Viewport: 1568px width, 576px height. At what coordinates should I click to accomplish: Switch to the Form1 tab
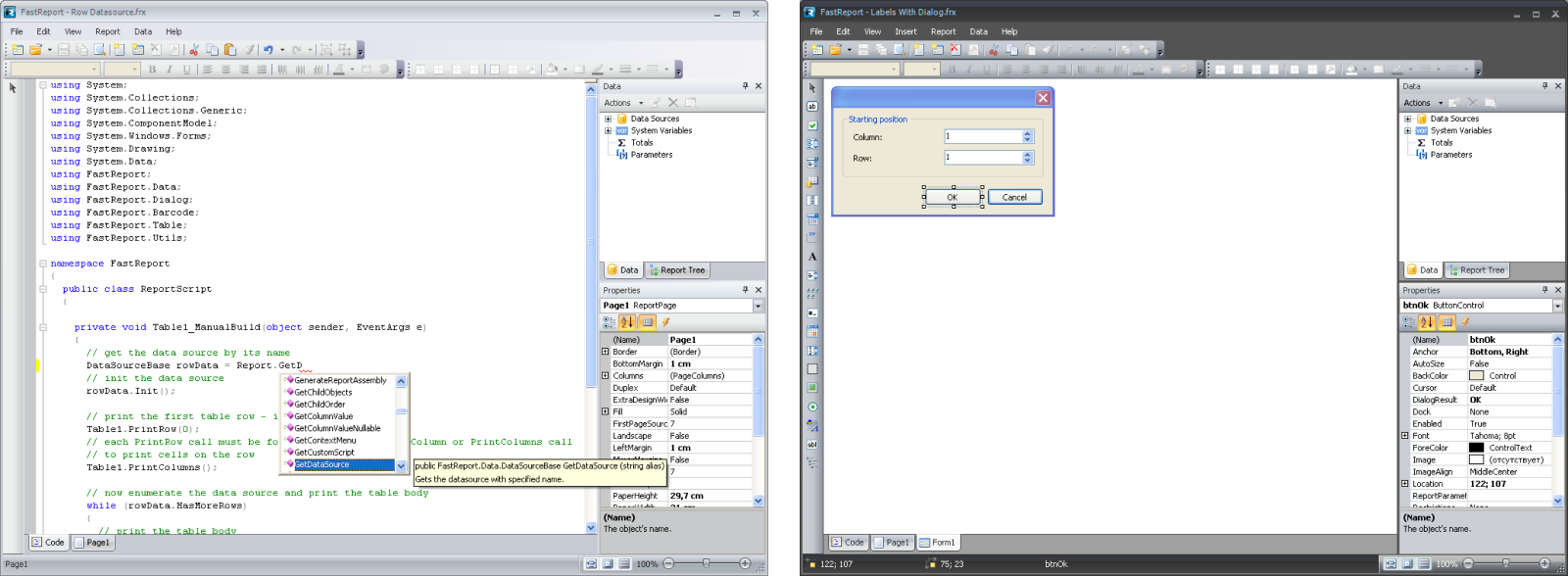(x=937, y=543)
